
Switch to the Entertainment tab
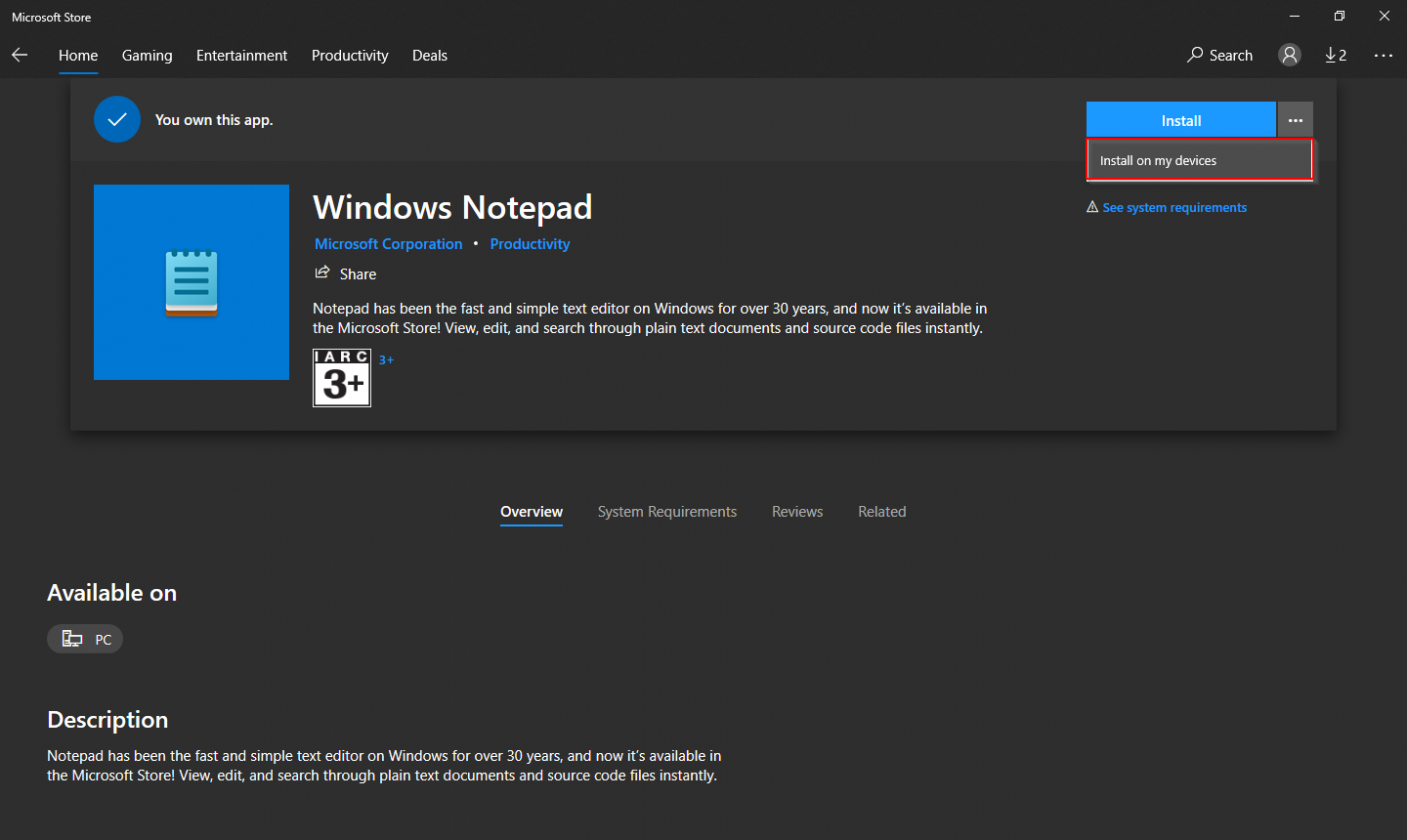pos(241,55)
